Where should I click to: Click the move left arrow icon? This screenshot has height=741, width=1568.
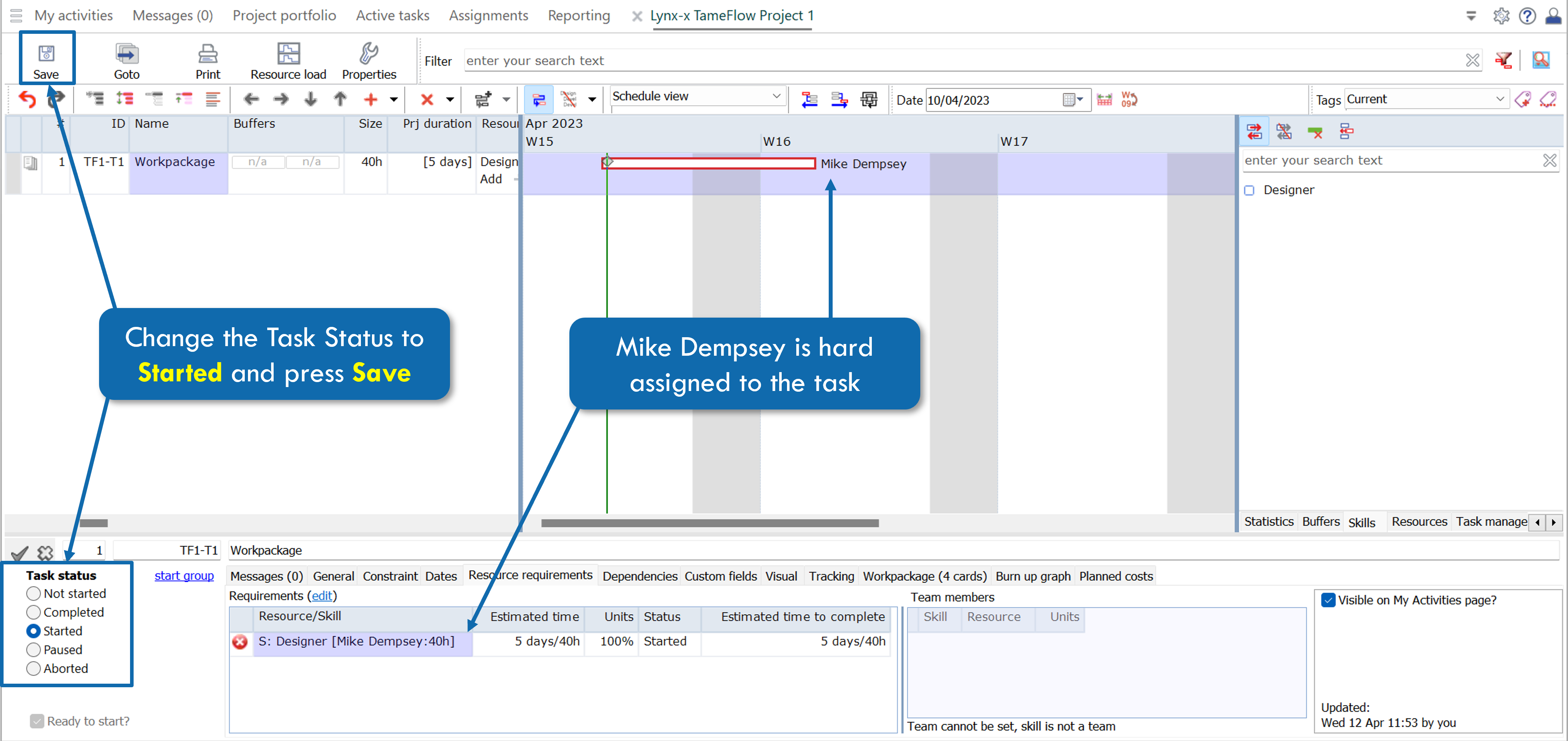[252, 99]
